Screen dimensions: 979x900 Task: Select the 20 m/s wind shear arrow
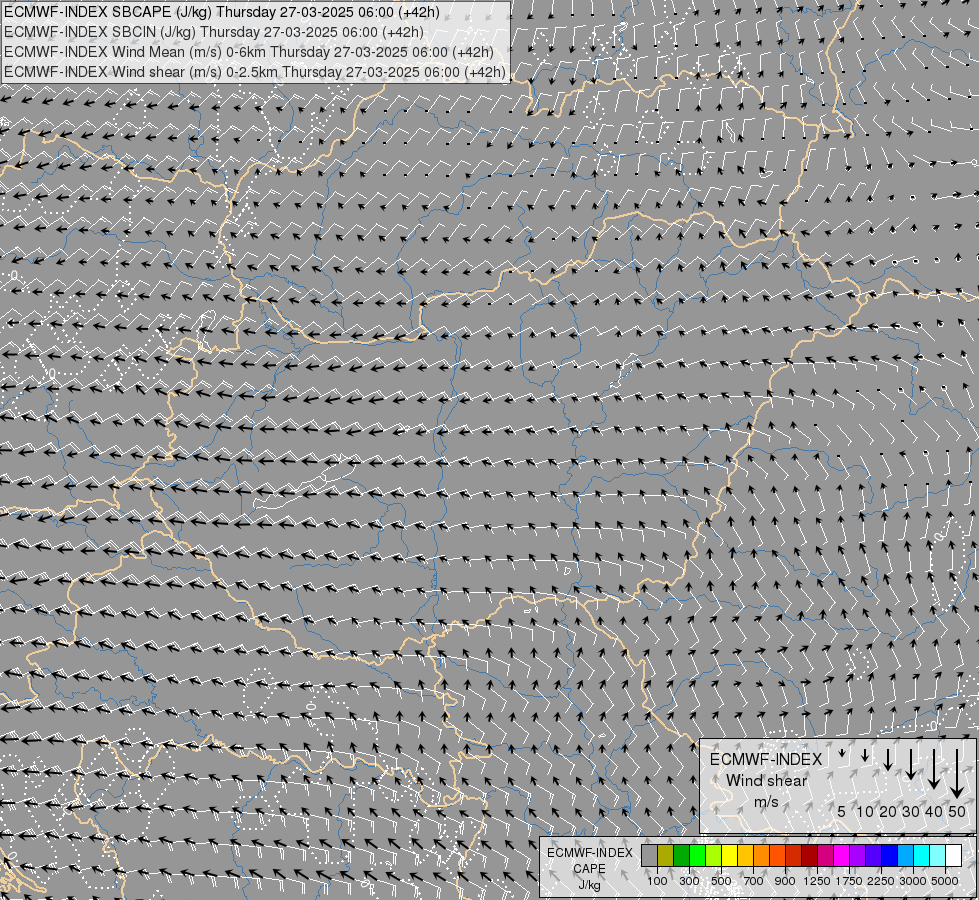(x=888, y=759)
